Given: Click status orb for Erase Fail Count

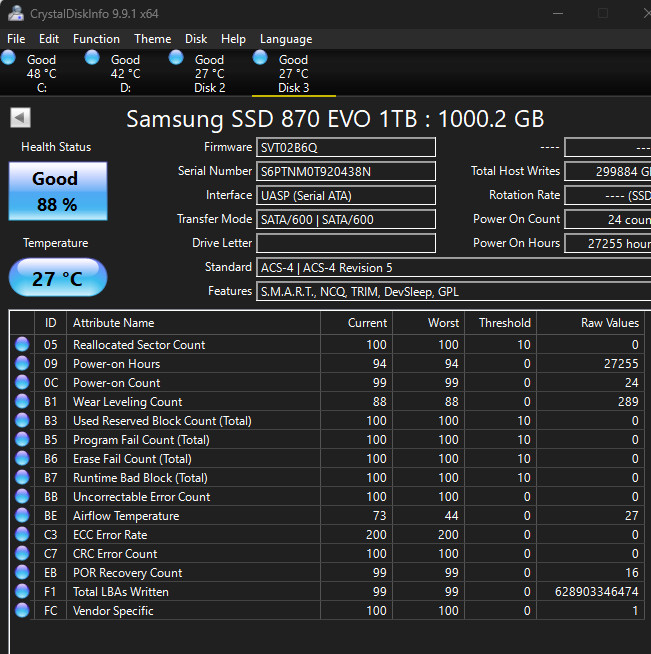Looking at the screenshot, I should (x=22, y=458).
